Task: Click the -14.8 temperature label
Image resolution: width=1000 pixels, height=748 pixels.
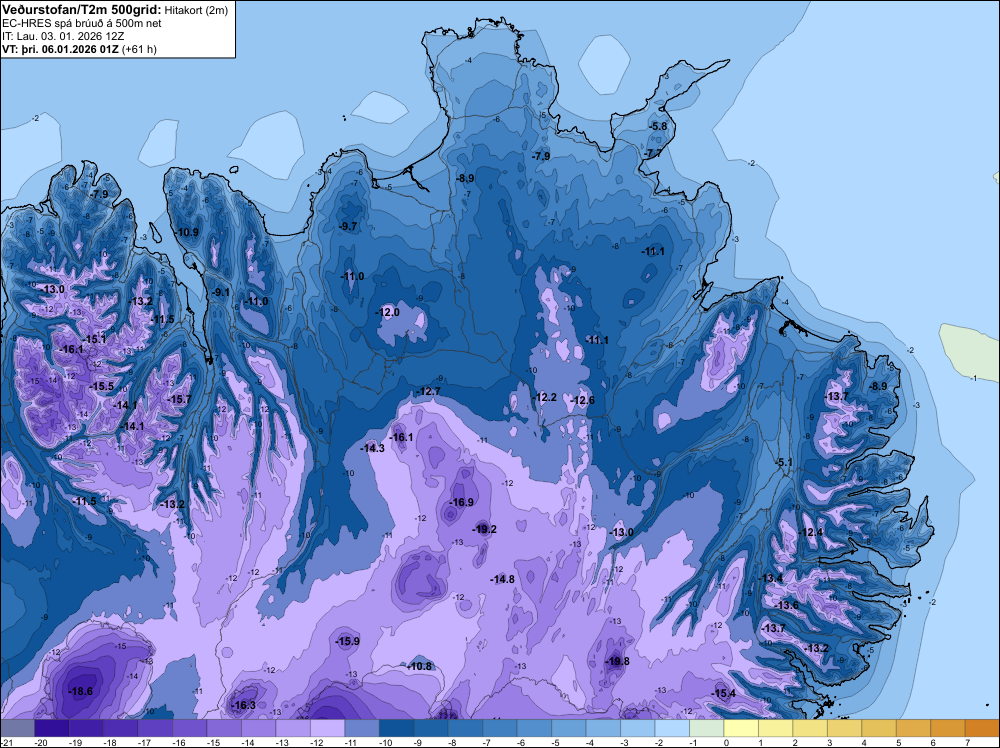Action: pos(503,580)
